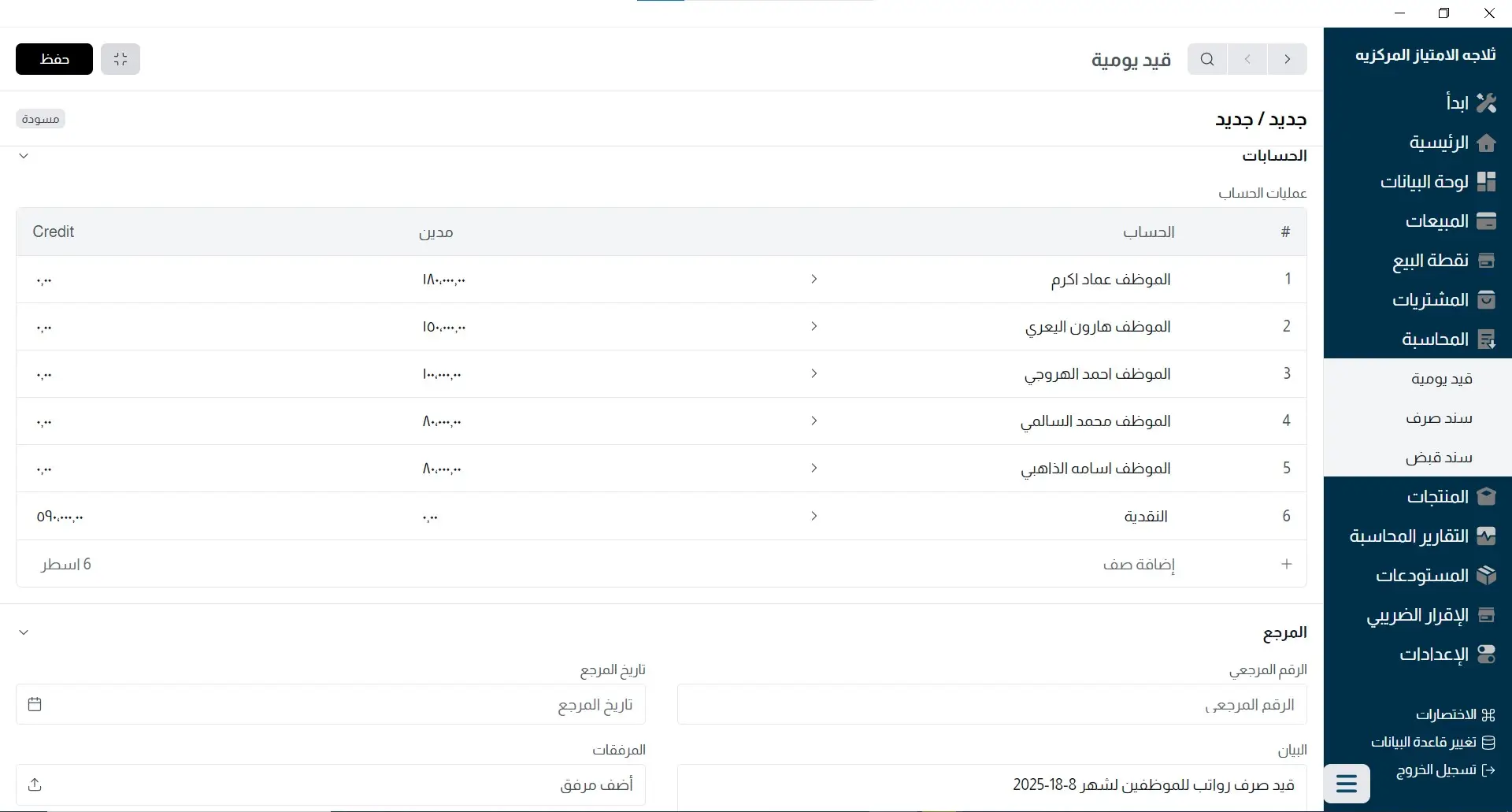
Task: Select سند صرف submenu item
Action: (x=1439, y=418)
